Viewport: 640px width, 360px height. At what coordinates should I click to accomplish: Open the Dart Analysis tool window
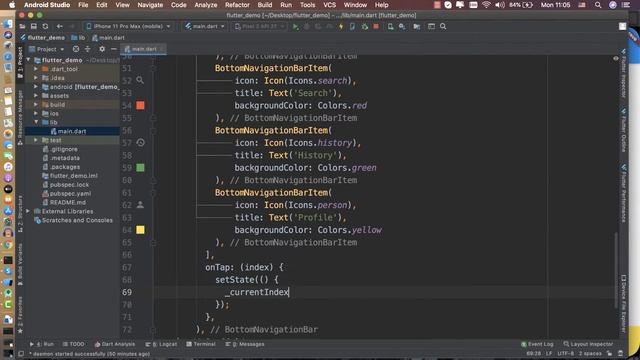tap(115, 344)
